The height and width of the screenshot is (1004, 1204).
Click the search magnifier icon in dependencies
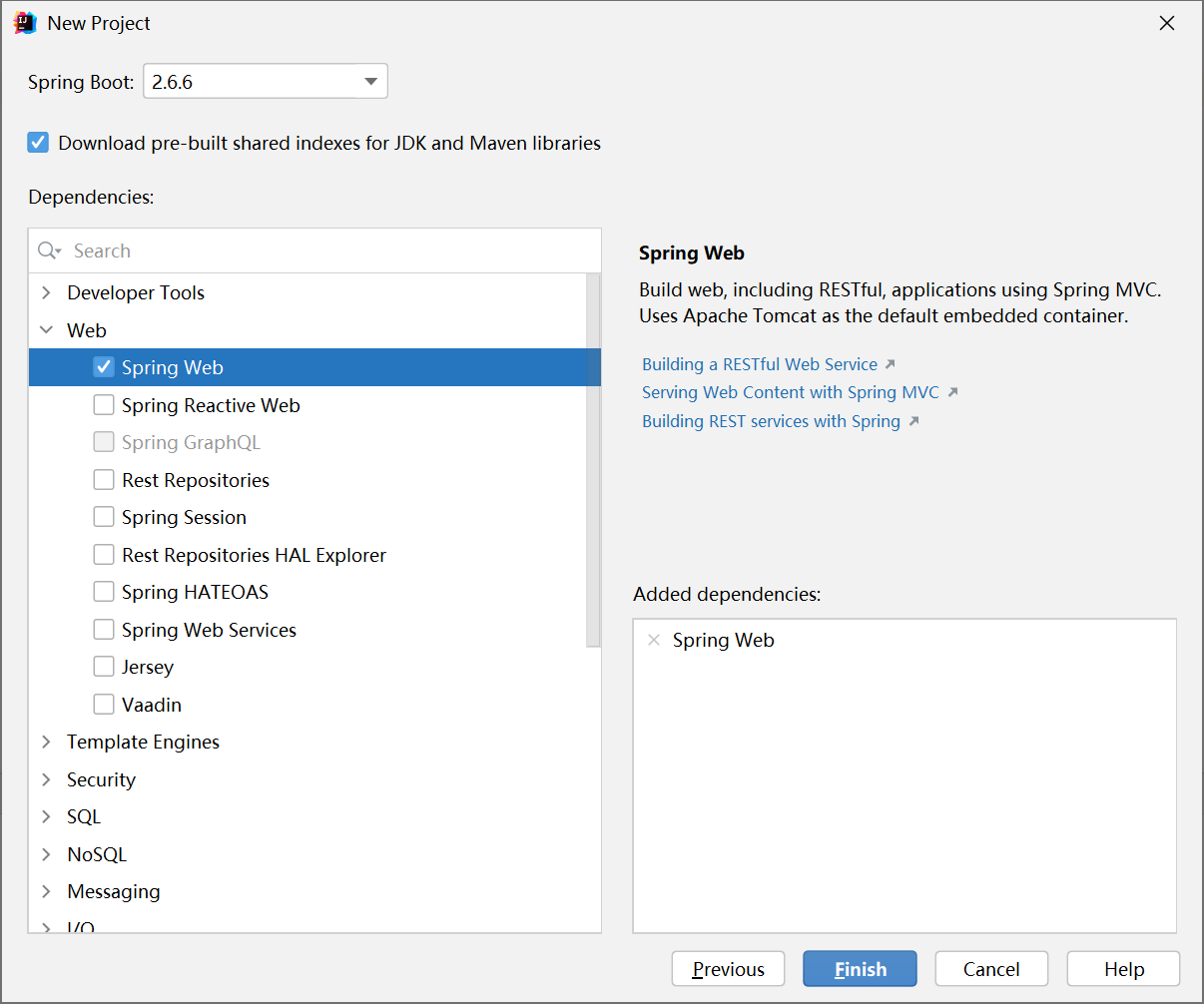(x=49, y=251)
